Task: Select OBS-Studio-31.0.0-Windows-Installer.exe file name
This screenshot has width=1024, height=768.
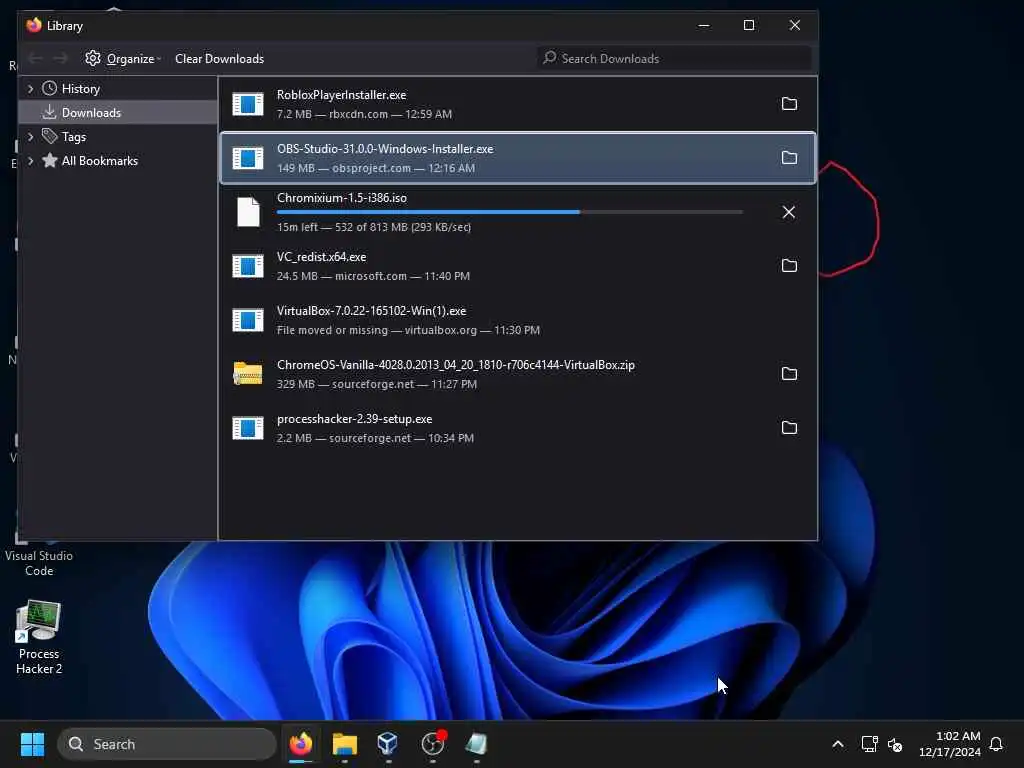Action: click(x=385, y=150)
